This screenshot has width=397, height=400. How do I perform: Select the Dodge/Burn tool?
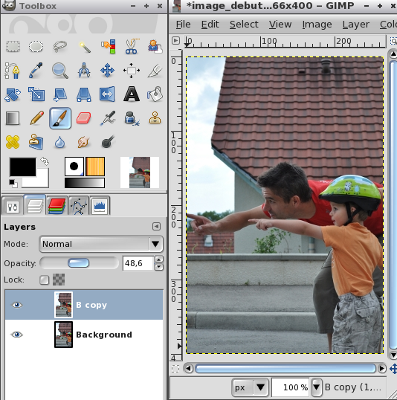point(108,142)
